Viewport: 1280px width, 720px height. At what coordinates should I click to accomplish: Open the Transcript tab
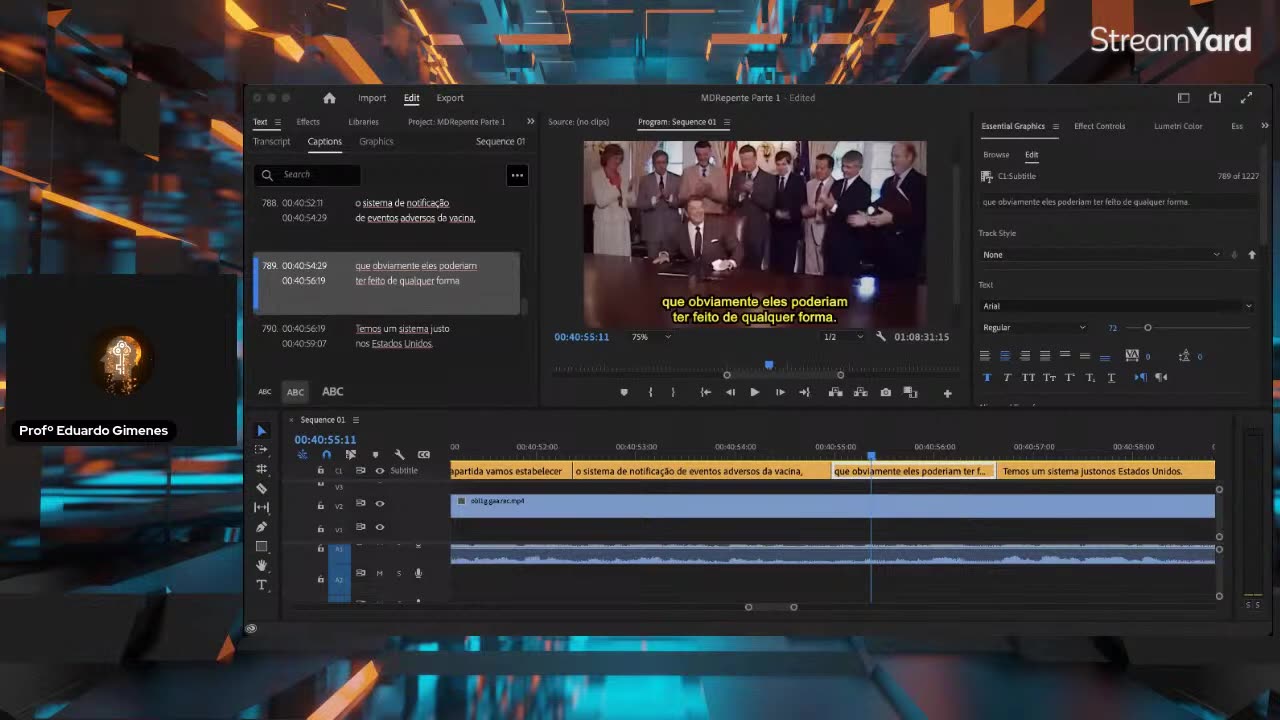[271, 142]
